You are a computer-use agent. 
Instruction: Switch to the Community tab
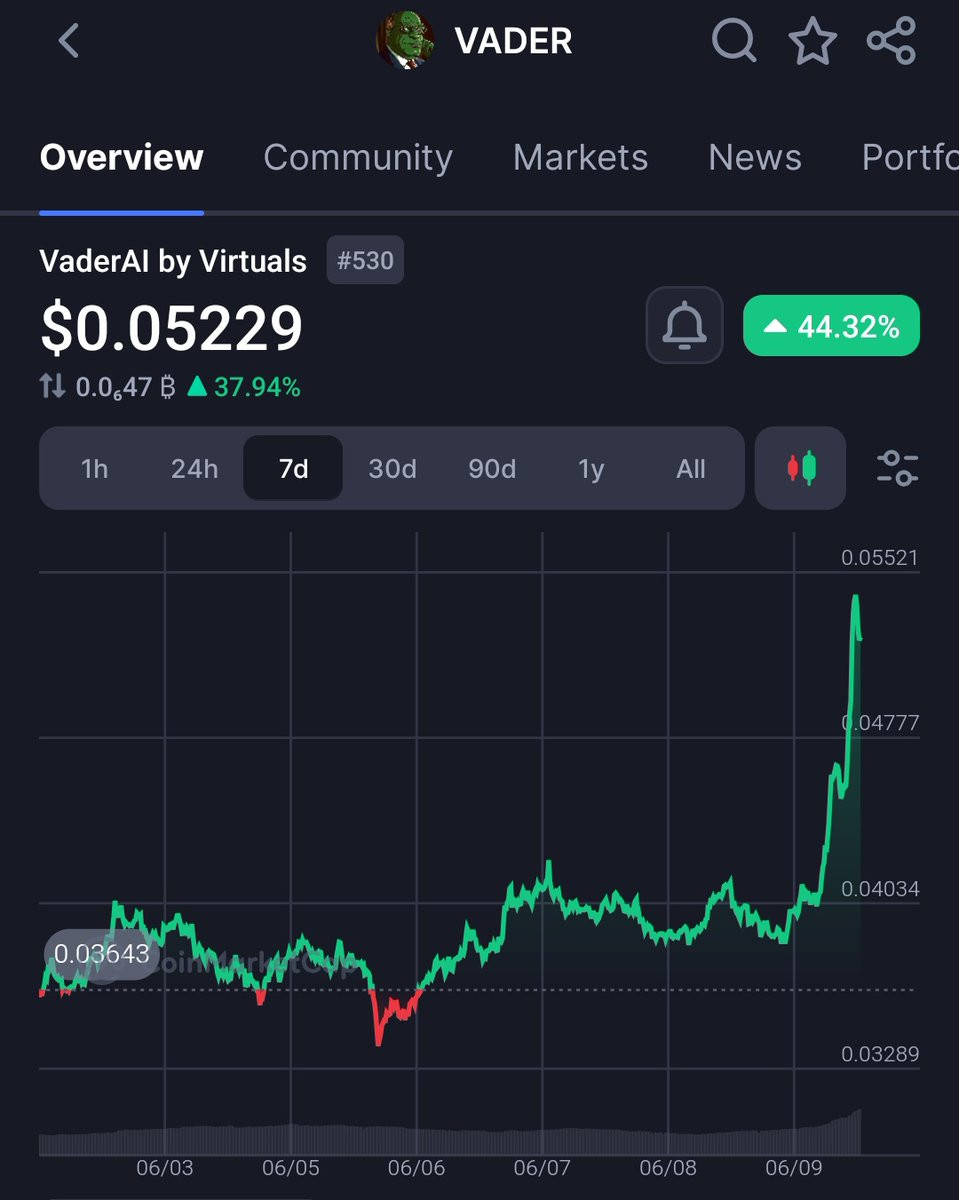tap(358, 157)
